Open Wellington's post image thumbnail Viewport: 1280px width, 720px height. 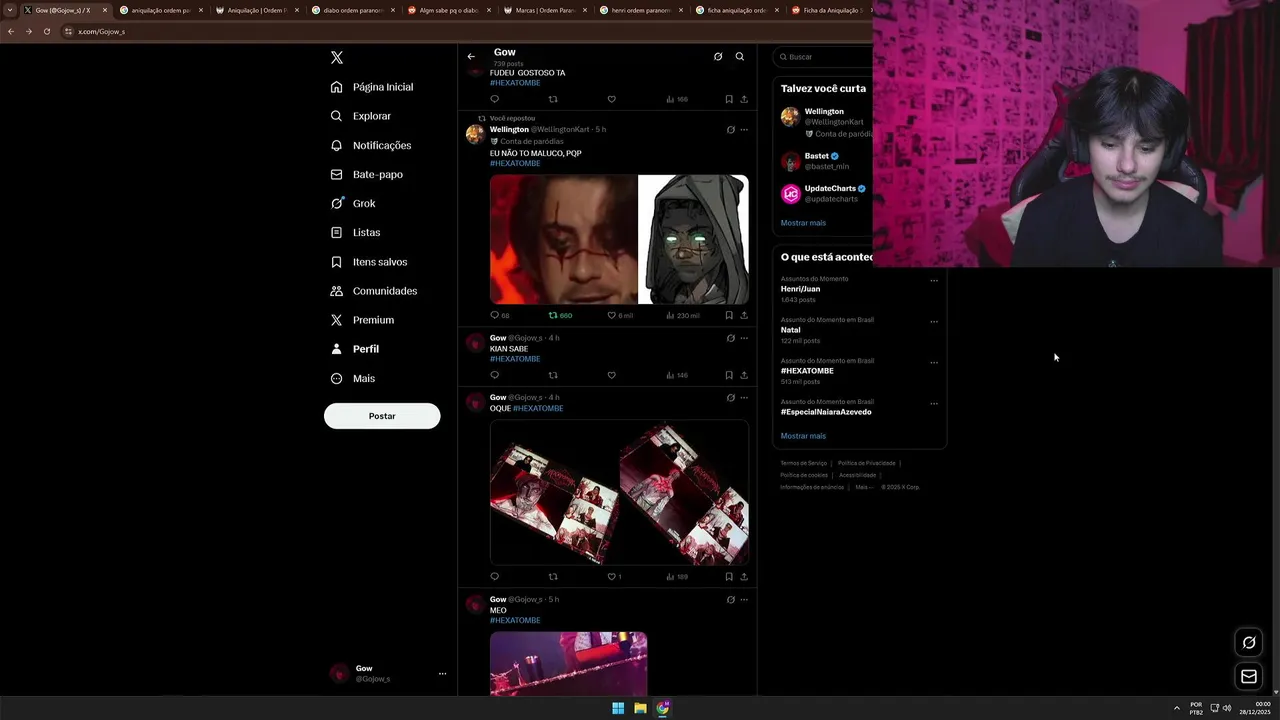(619, 239)
